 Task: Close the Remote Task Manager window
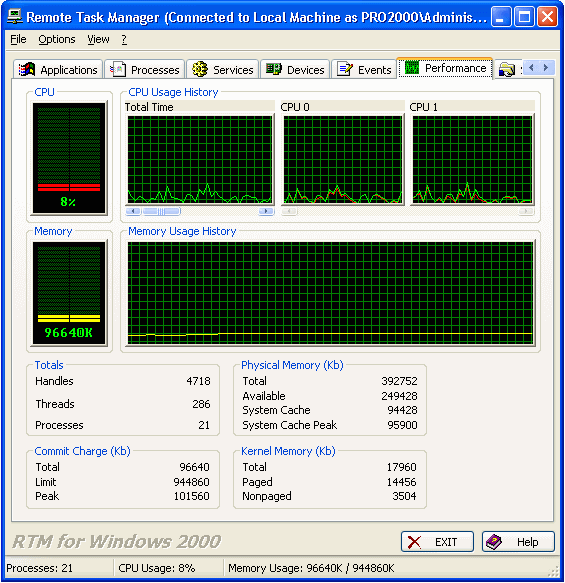[548, 17]
